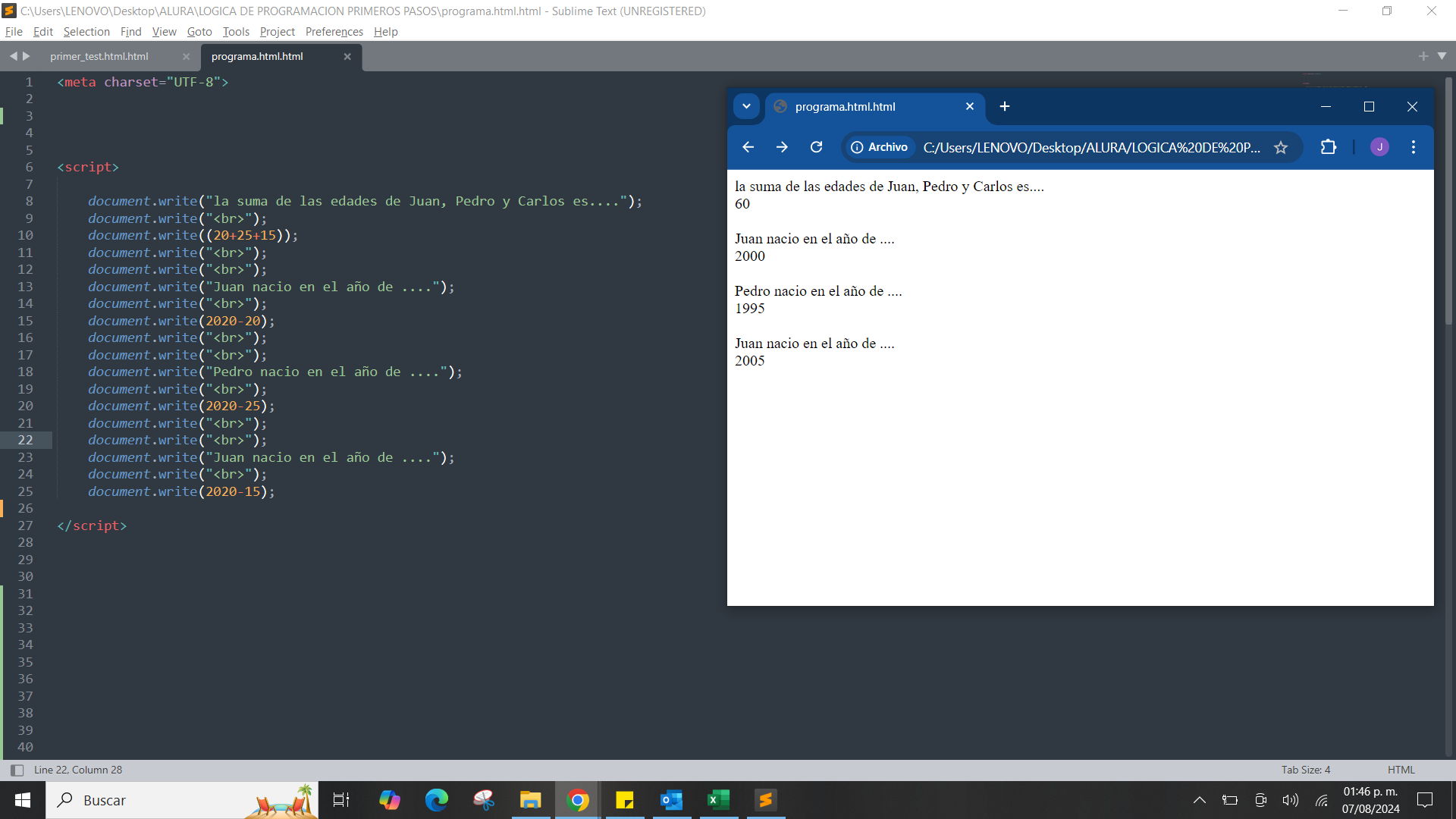
Task: Open the Selection menu
Action: [86, 32]
